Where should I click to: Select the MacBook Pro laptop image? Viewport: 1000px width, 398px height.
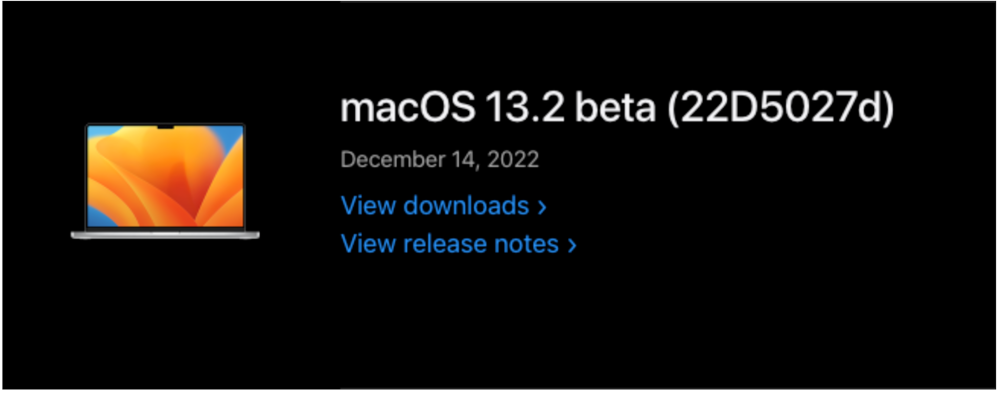(165, 181)
